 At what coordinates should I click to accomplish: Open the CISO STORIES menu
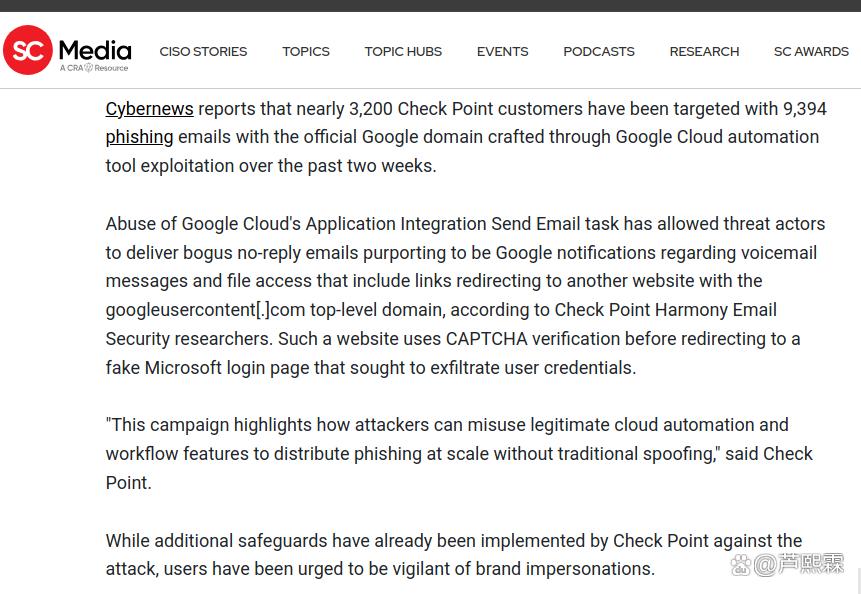(203, 52)
